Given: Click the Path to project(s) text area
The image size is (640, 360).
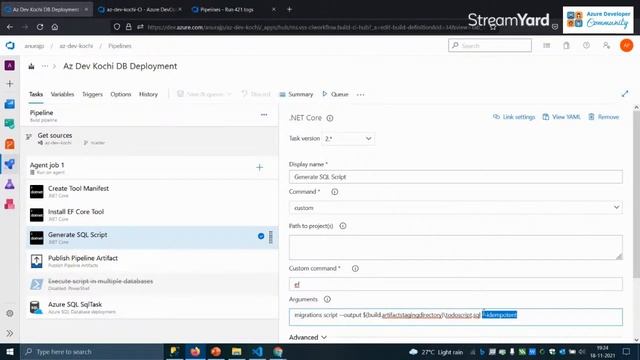Looking at the screenshot, I should tap(456, 247).
